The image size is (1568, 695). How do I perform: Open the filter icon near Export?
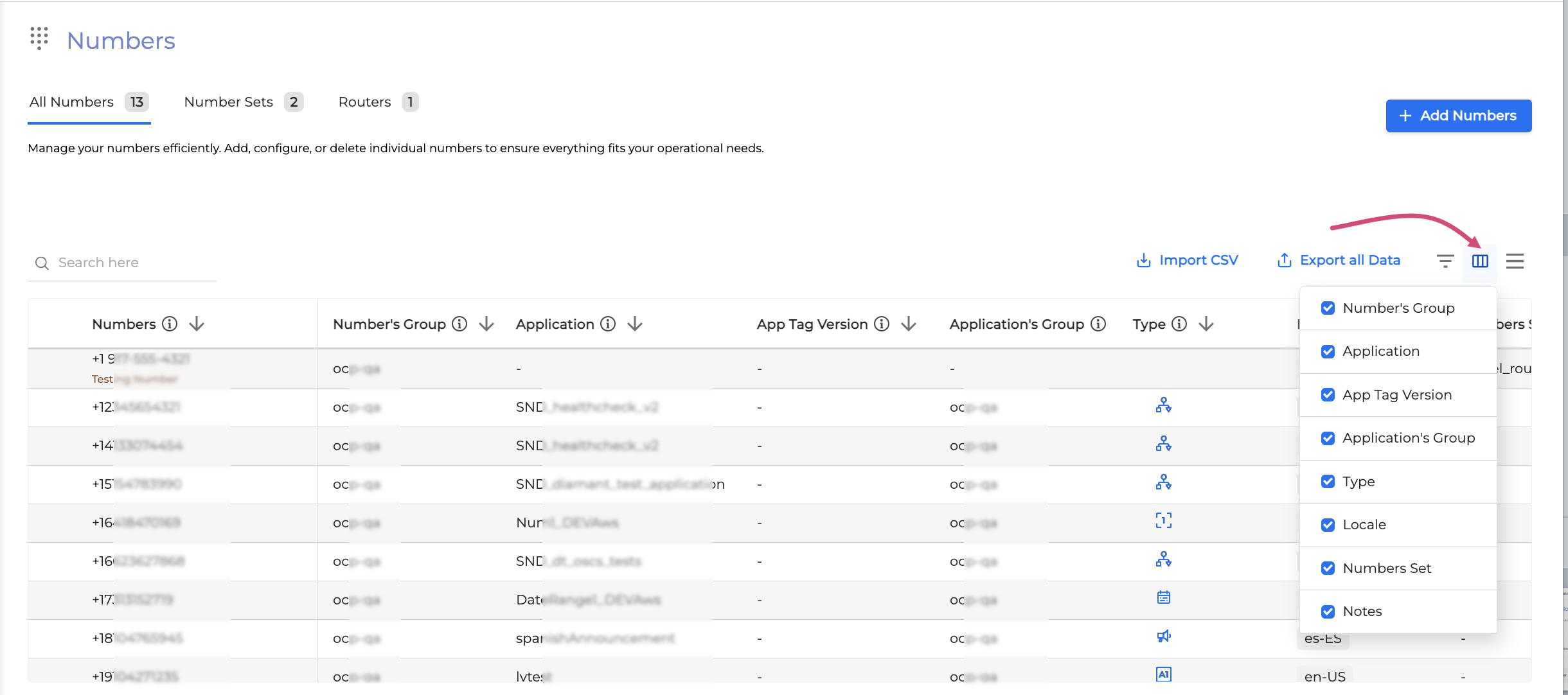click(1445, 261)
